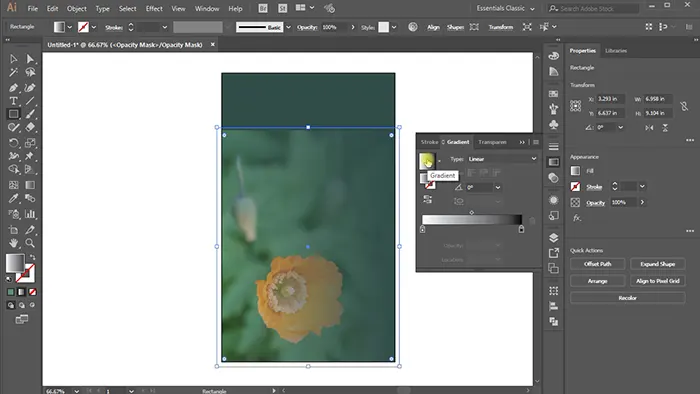Screen dimensions: 700x394
Task: Select the Eyedropper tool
Action: [x=13, y=199]
